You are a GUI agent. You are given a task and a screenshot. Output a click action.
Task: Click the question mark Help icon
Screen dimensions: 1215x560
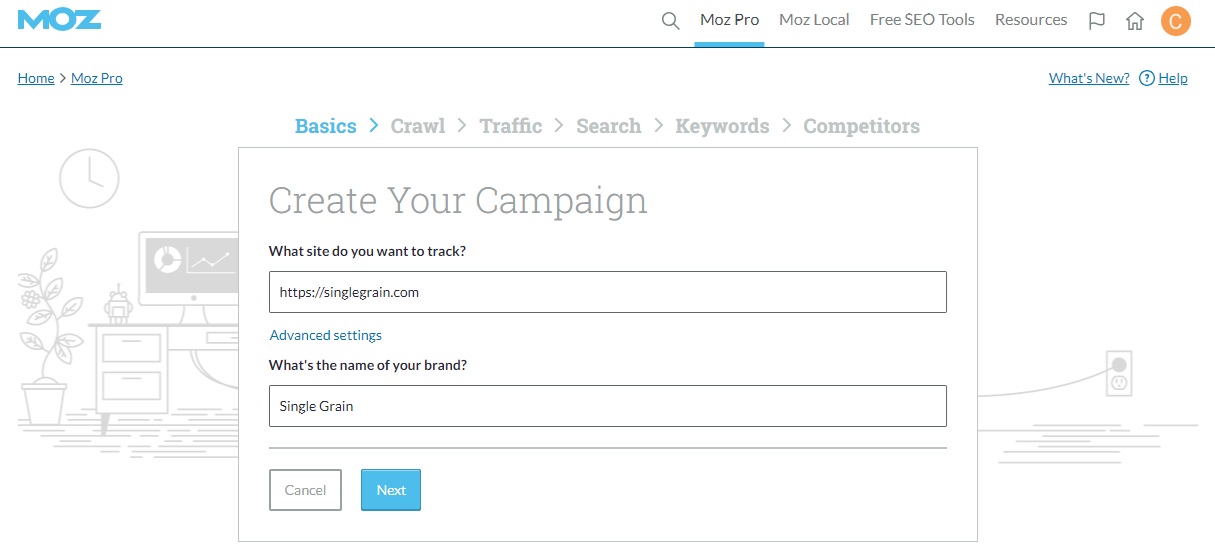coord(1147,78)
